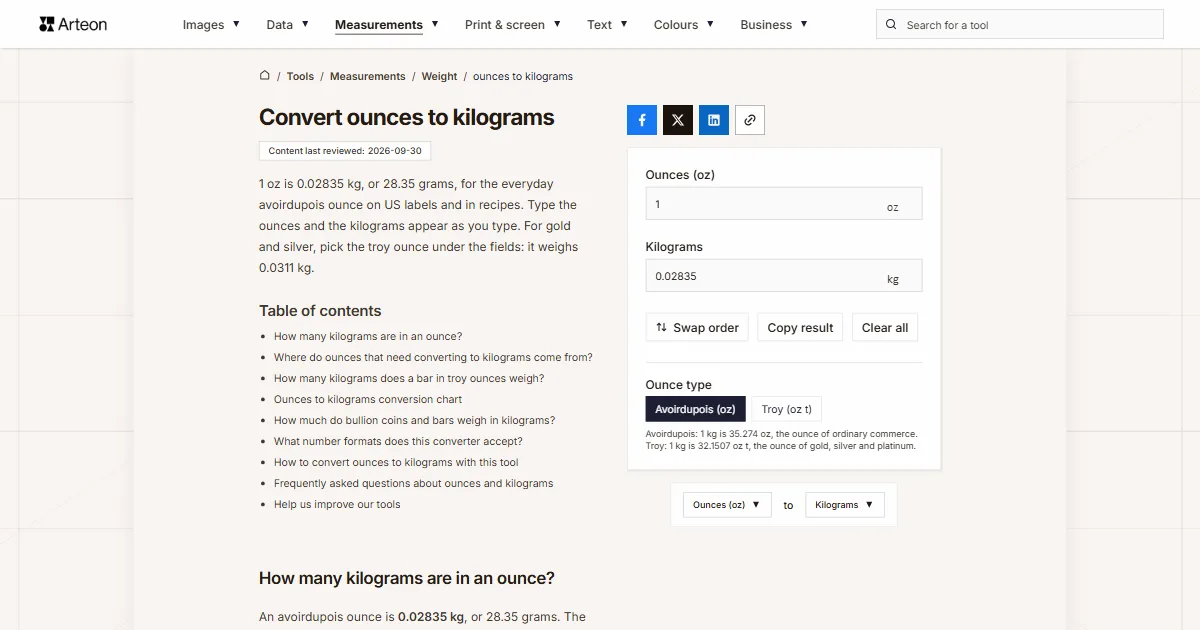Open Measurements breadcrumb link
This screenshot has height=630, width=1200.
coord(368,76)
